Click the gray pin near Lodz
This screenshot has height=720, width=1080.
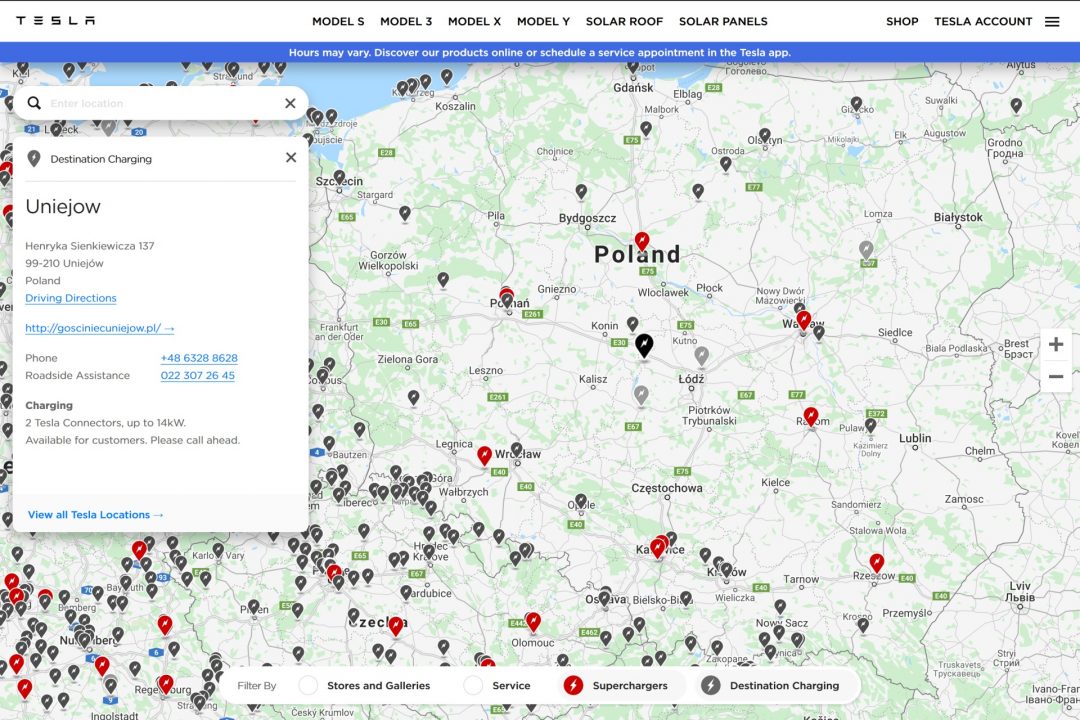(x=701, y=356)
